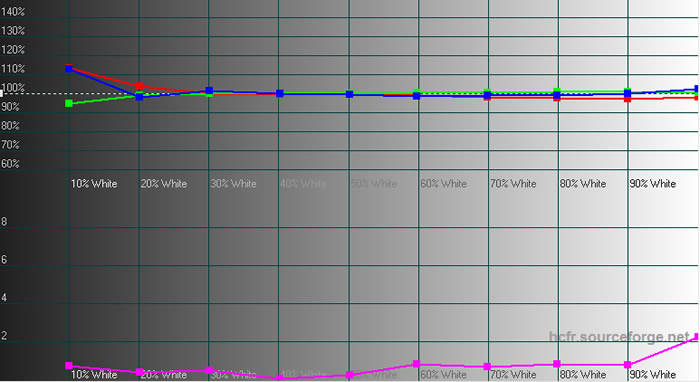Click the red marker at 20% White
Screen dimensions: 700x382
click(x=139, y=86)
